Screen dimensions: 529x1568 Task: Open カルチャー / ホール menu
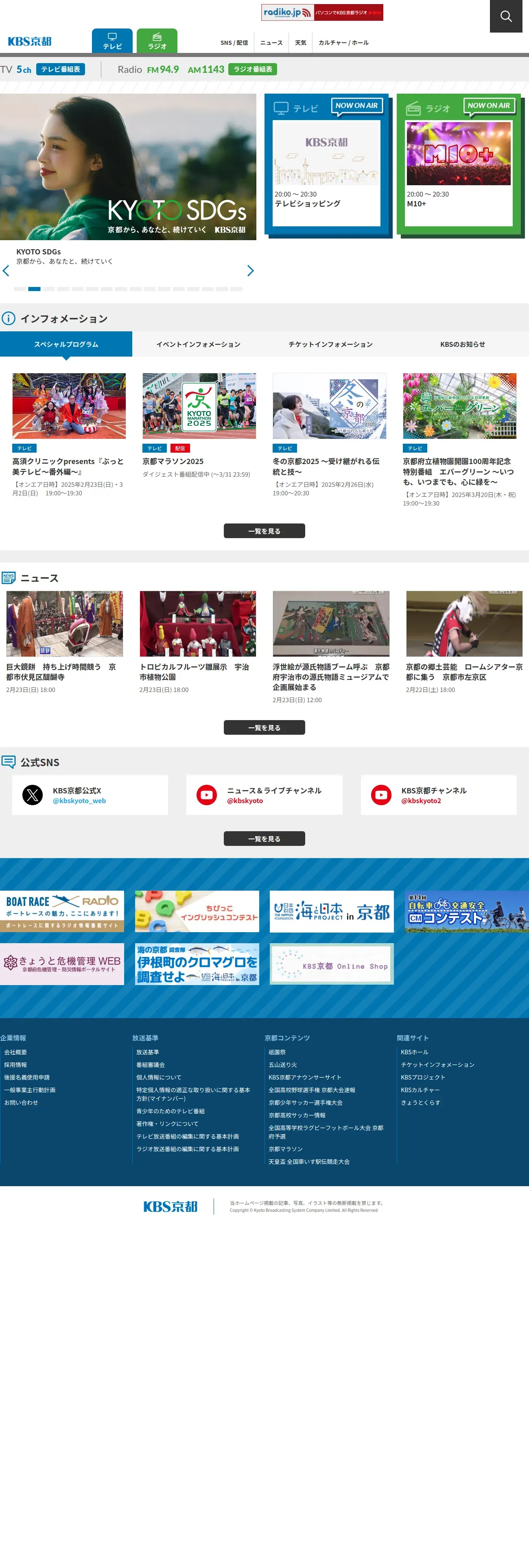pos(343,43)
